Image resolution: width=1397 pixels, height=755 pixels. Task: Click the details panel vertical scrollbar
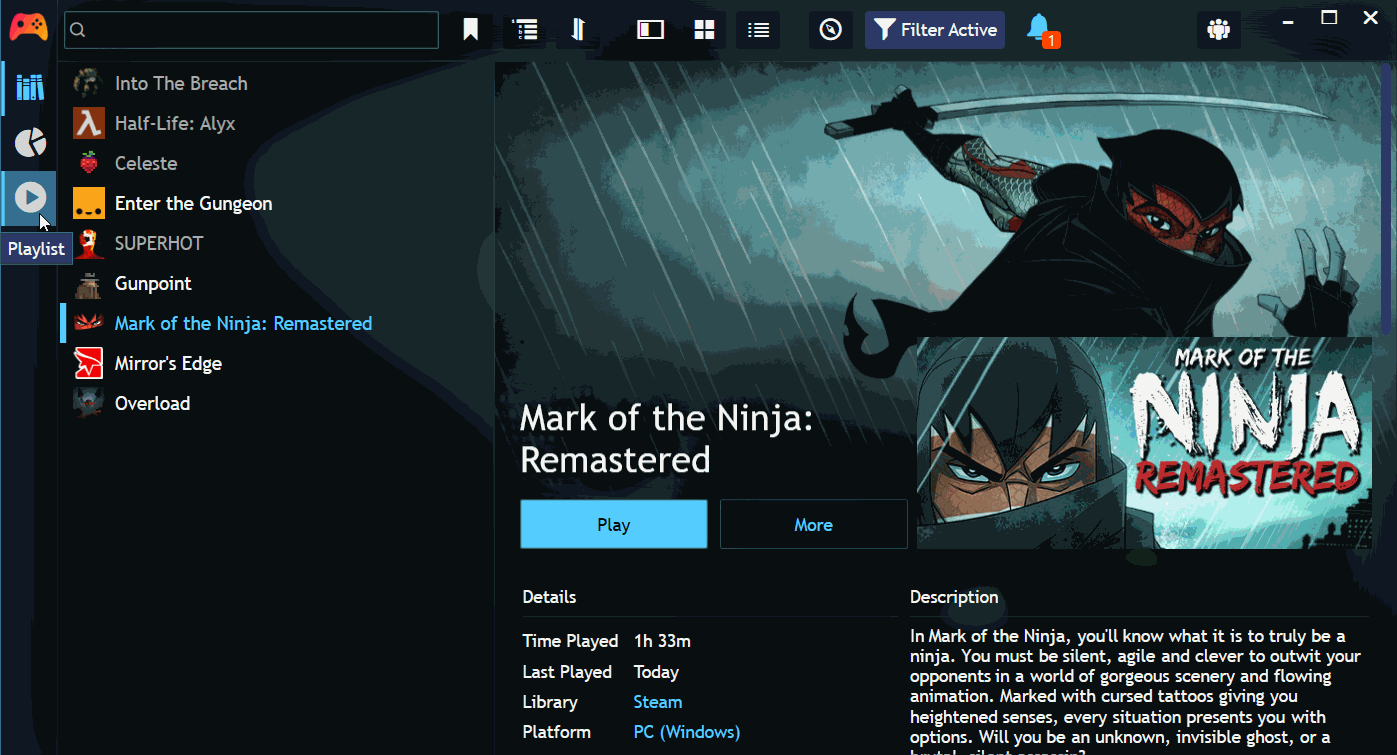[1386, 200]
